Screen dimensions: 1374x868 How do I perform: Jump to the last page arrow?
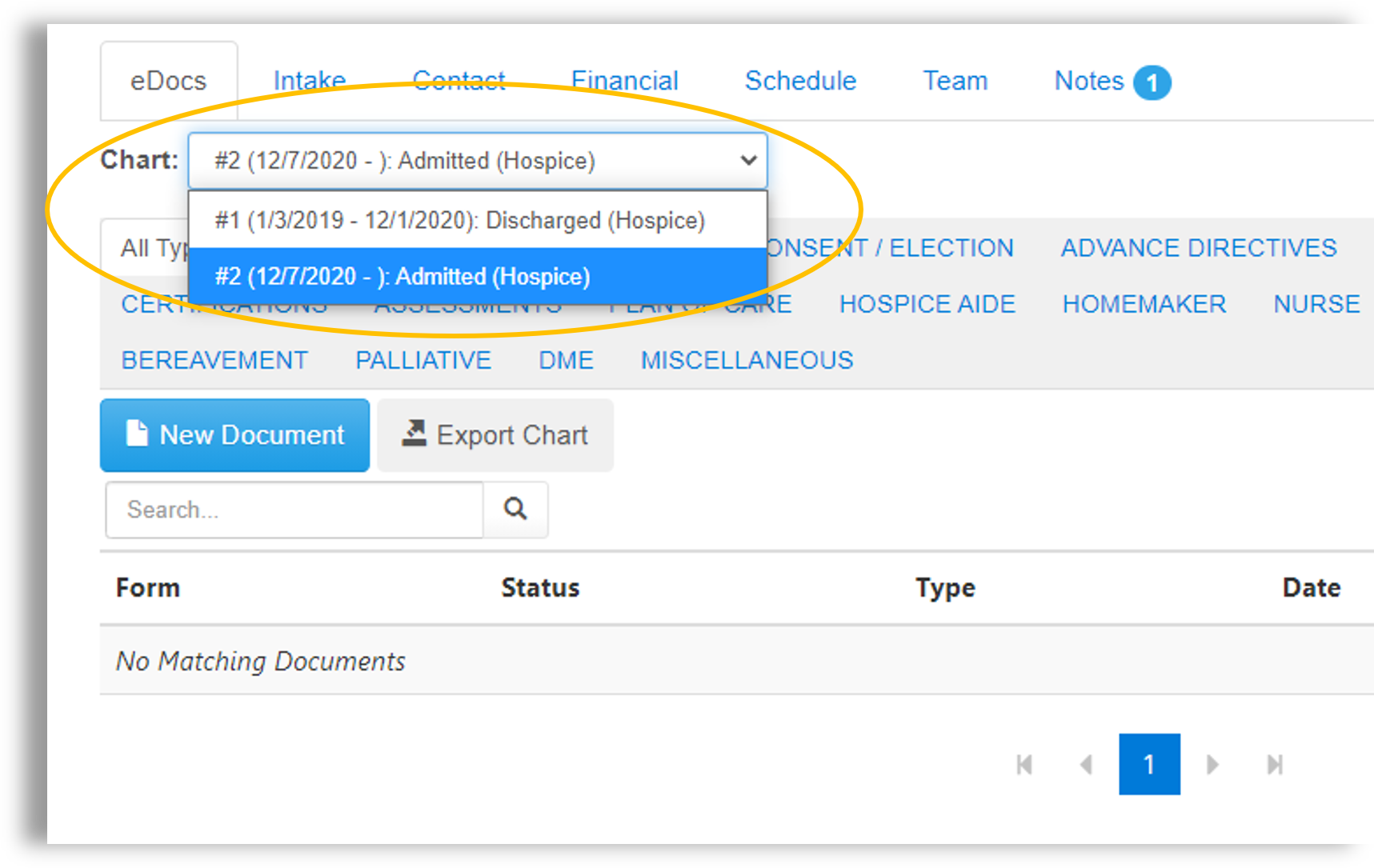pyautogui.click(x=1275, y=765)
